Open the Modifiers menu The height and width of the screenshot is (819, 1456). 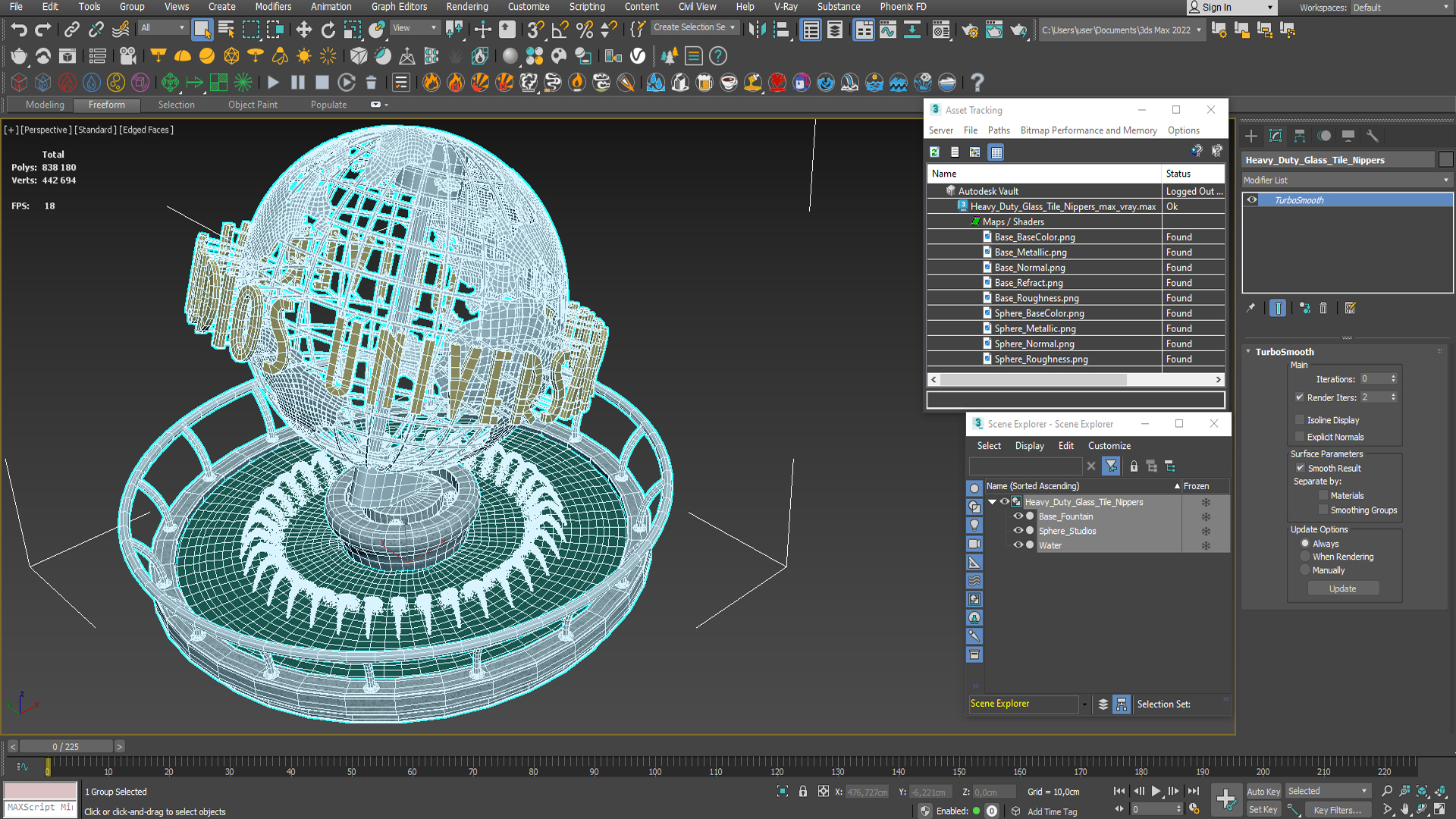[273, 7]
